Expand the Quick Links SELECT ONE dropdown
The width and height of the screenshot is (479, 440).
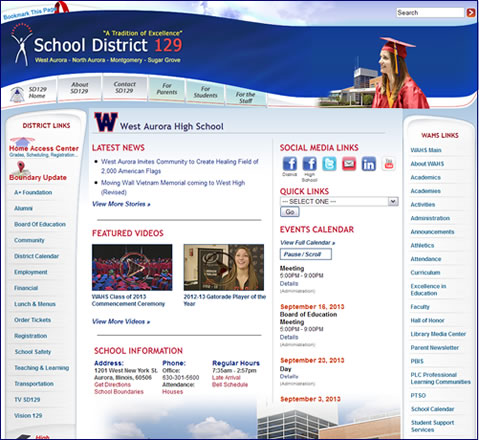pos(339,201)
